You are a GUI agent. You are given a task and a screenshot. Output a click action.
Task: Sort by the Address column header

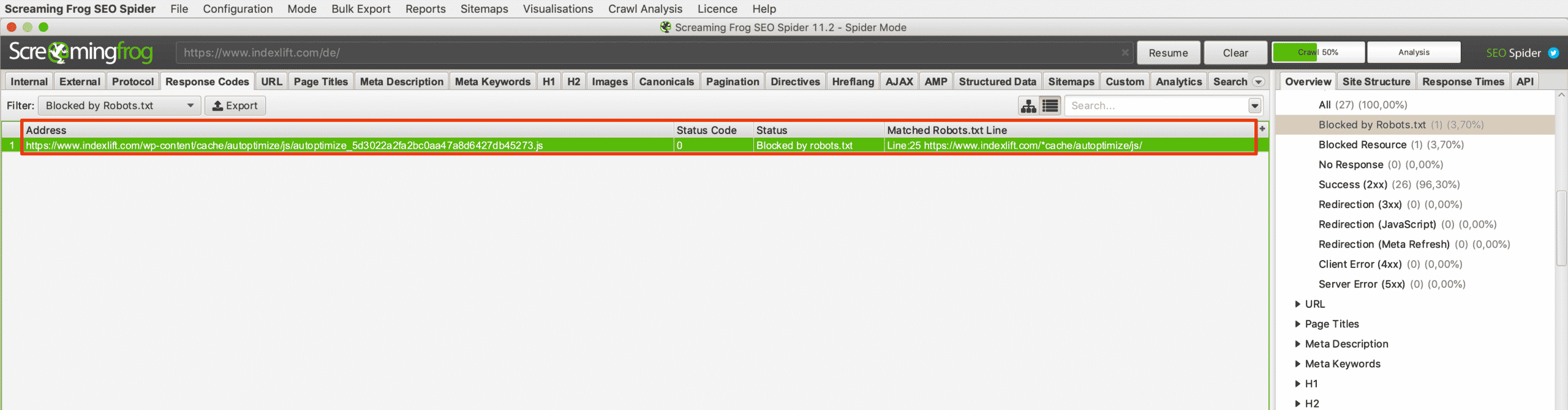[348, 130]
